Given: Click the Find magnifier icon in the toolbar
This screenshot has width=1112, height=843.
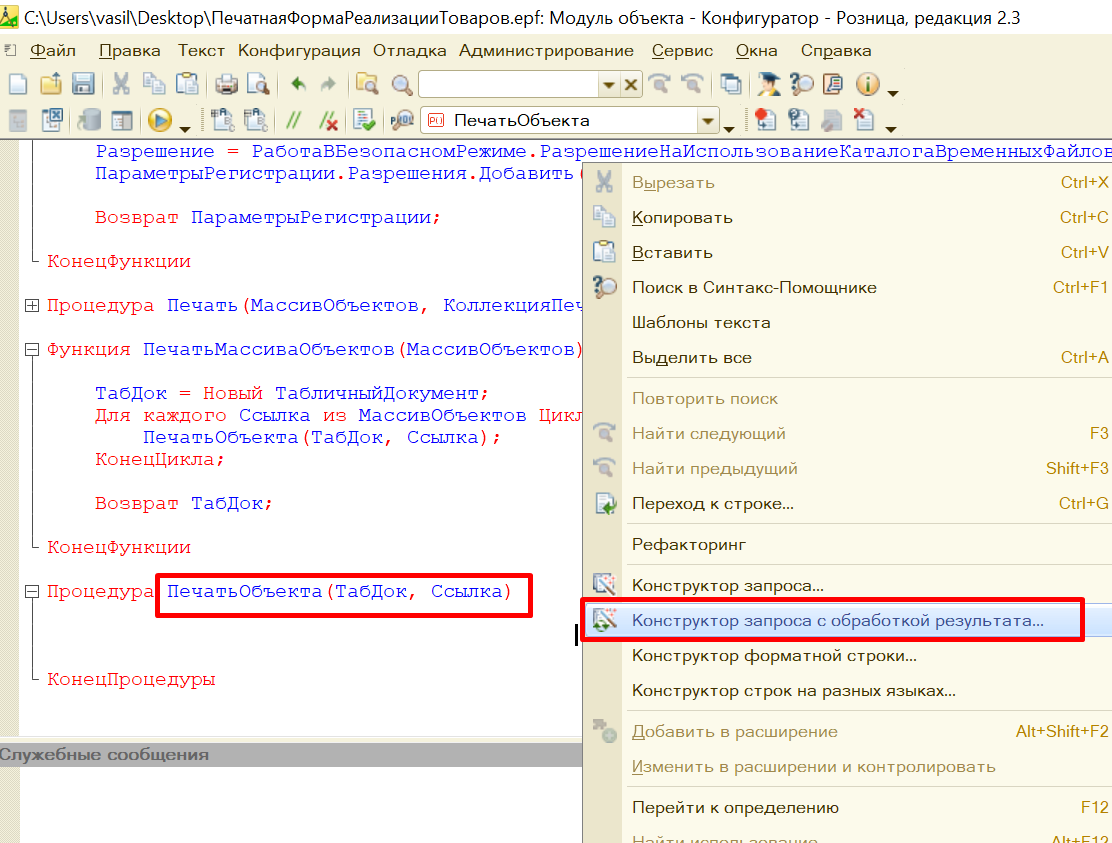Looking at the screenshot, I should [x=401, y=84].
